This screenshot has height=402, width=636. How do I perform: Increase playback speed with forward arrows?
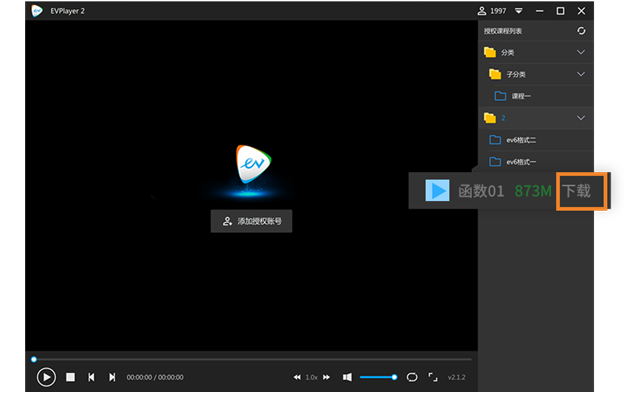pos(326,377)
